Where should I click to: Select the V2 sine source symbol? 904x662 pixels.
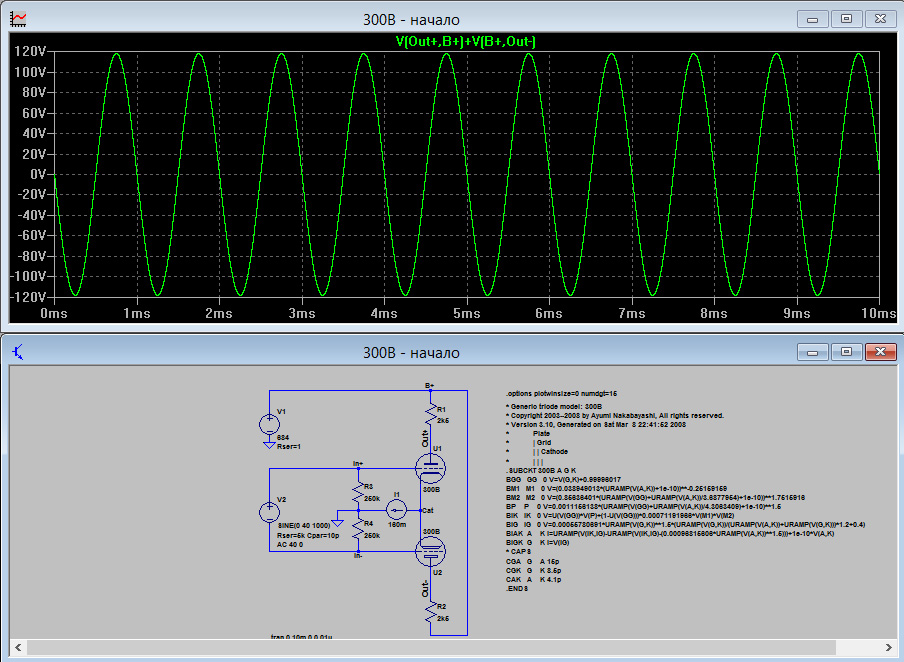(x=269, y=512)
